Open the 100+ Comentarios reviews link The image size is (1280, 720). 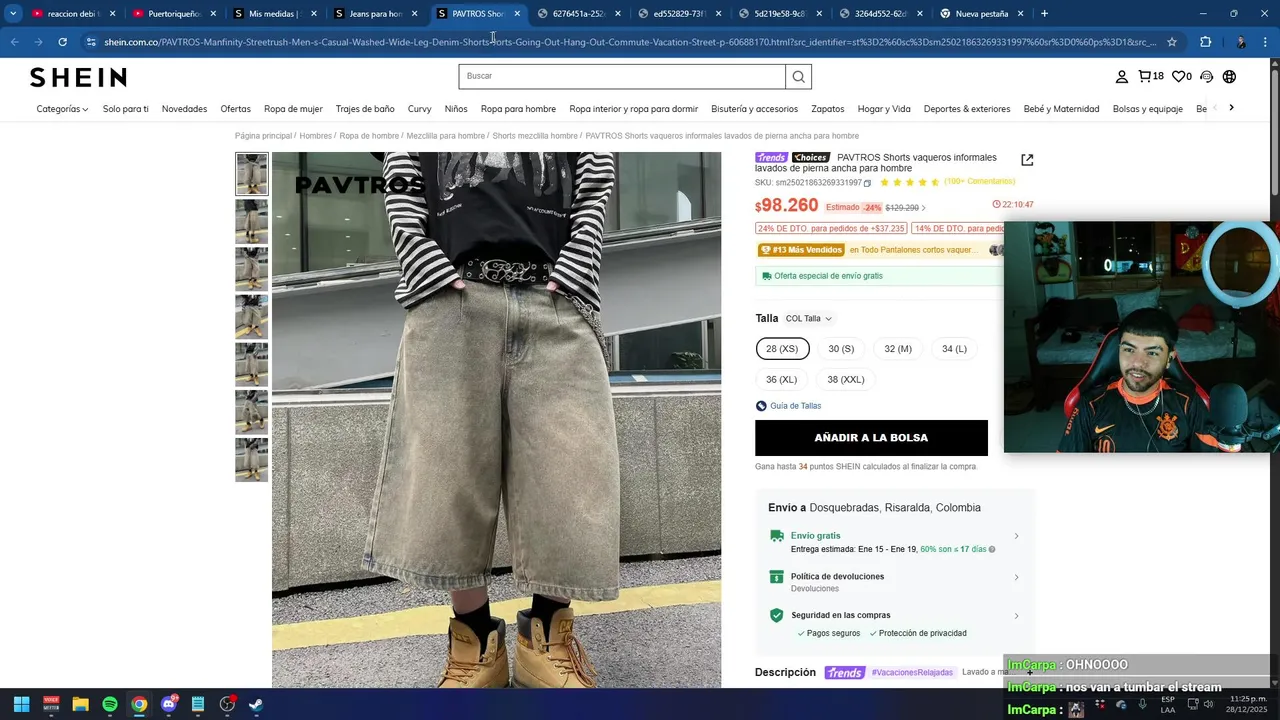(979, 182)
